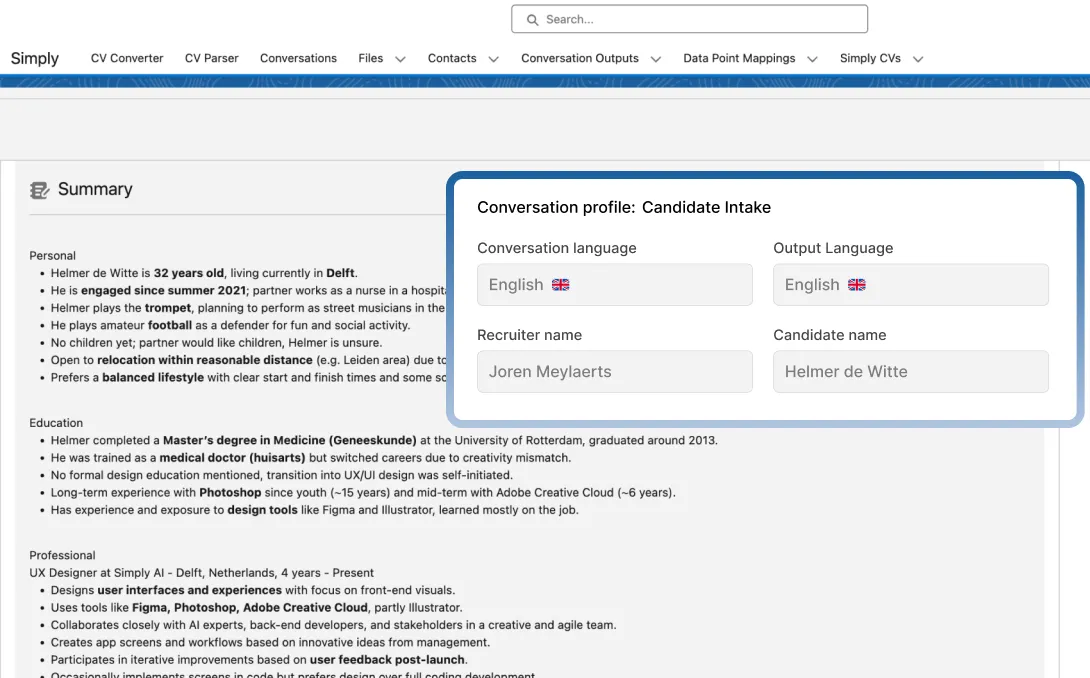Click the Summary notes icon
Screen dimensions: 1090x678
click(40, 190)
